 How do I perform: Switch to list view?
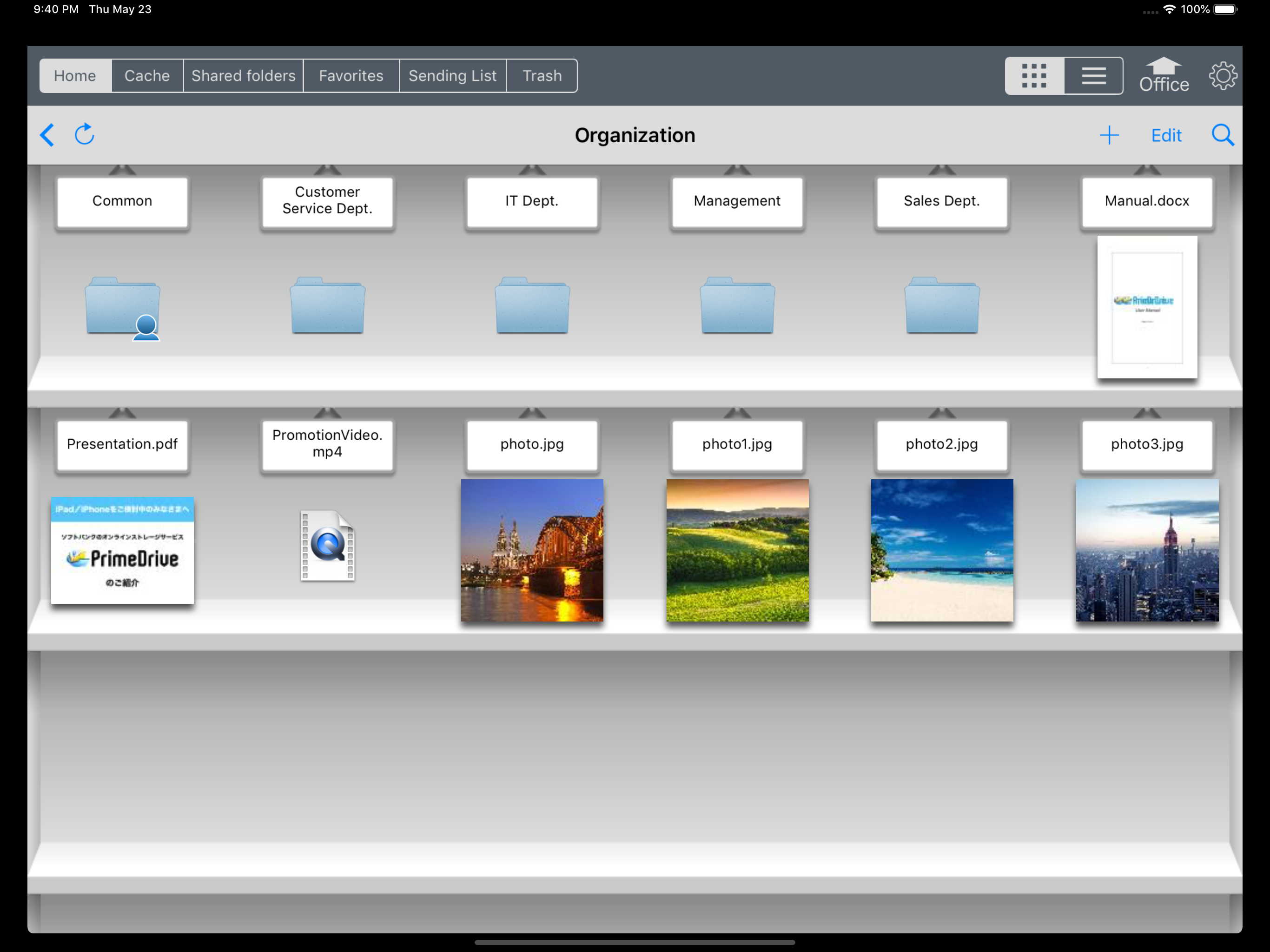[x=1093, y=76]
